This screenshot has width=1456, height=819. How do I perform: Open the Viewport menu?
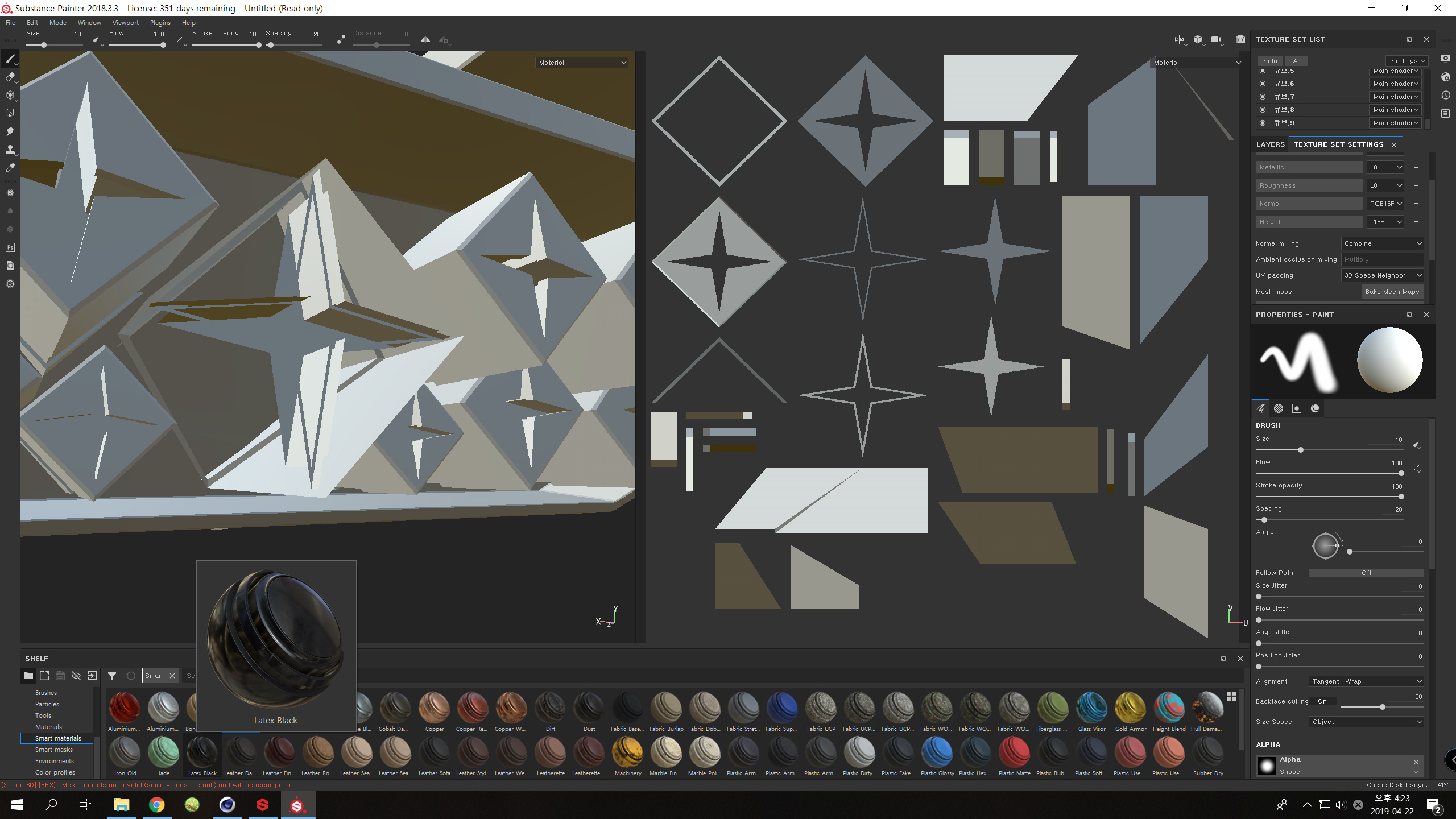click(x=125, y=23)
